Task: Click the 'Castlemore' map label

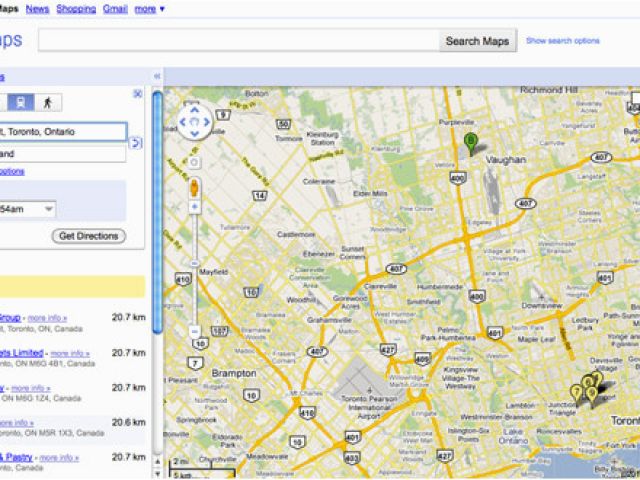Action: 296,234
